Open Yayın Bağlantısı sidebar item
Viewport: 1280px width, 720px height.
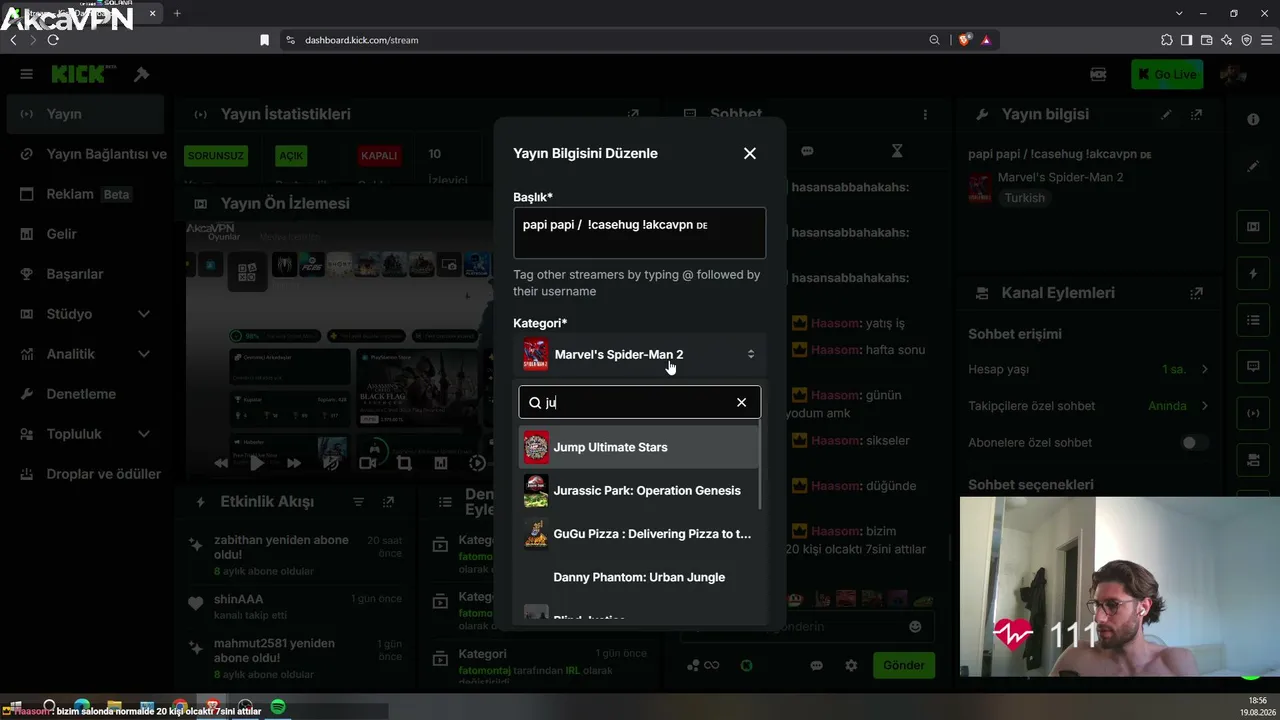coord(85,154)
